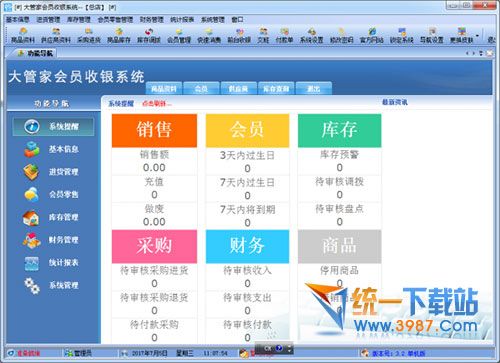Open 库存管理 menu in menu bar
This screenshot has height=363, width=500.
pyautogui.click(x=79, y=20)
